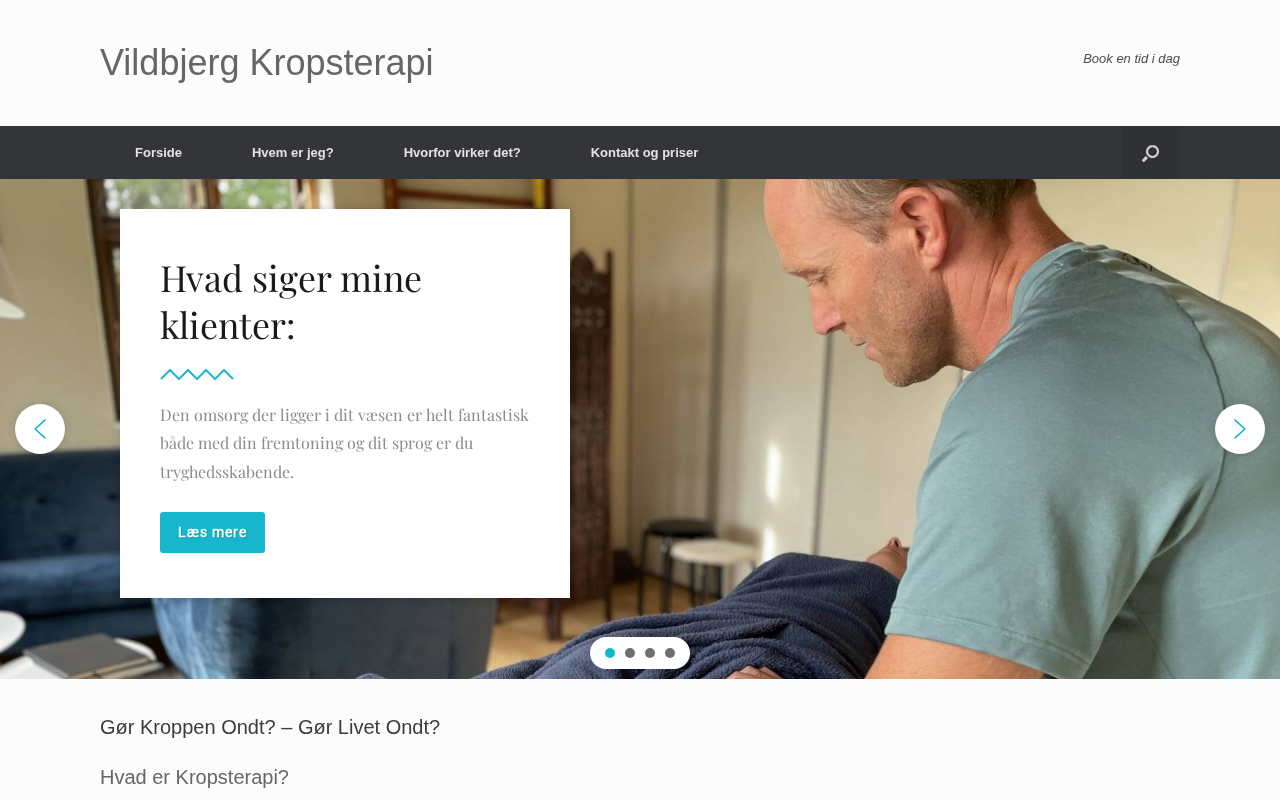Select the second slider pagination dot

tap(630, 653)
